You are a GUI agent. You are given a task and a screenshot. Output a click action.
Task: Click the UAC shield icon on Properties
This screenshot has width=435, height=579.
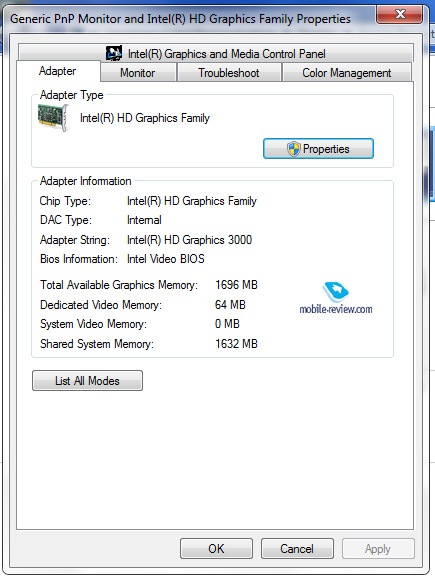(294, 149)
